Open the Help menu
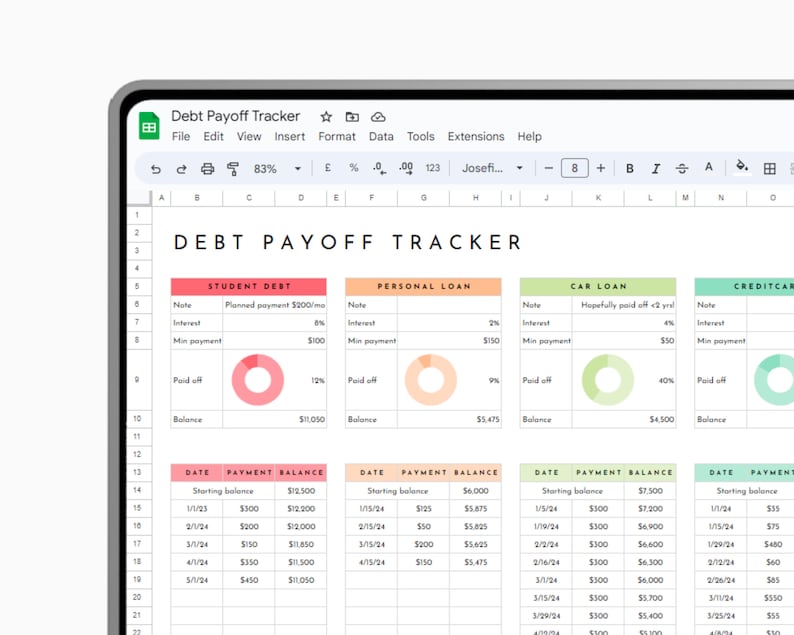Viewport: 794px width, 635px height. coord(530,137)
